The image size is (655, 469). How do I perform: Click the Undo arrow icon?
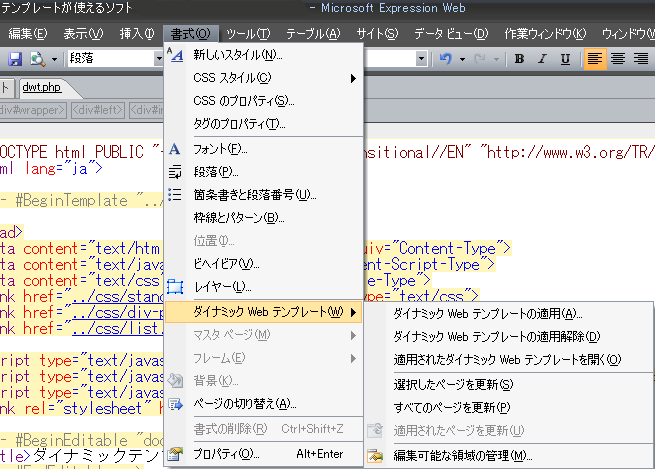point(446,59)
